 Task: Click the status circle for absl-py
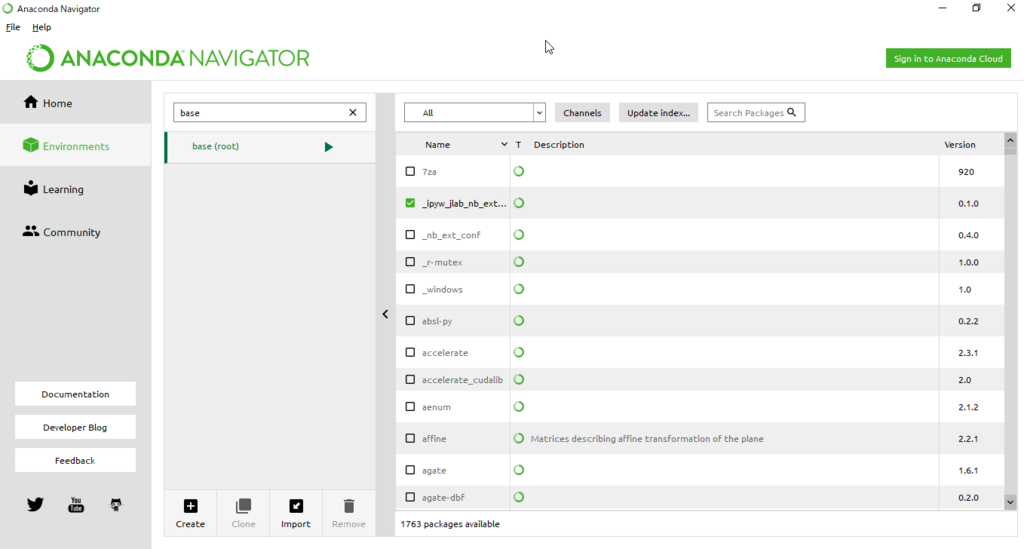[519, 321]
